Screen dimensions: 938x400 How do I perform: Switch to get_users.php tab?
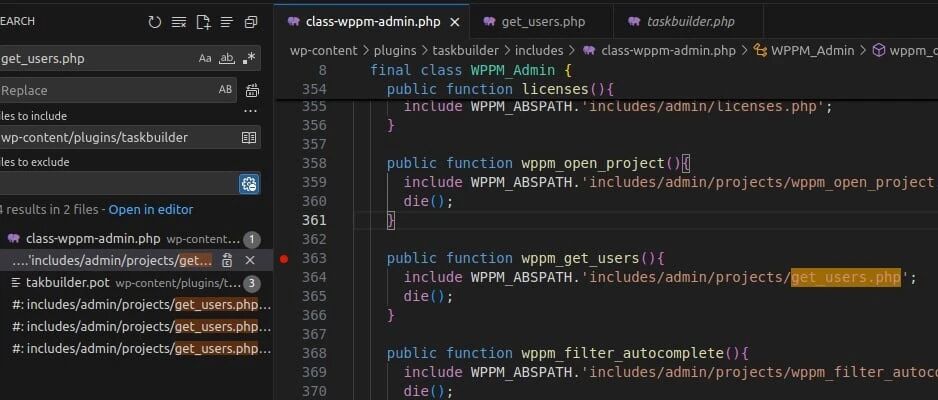pos(541,22)
